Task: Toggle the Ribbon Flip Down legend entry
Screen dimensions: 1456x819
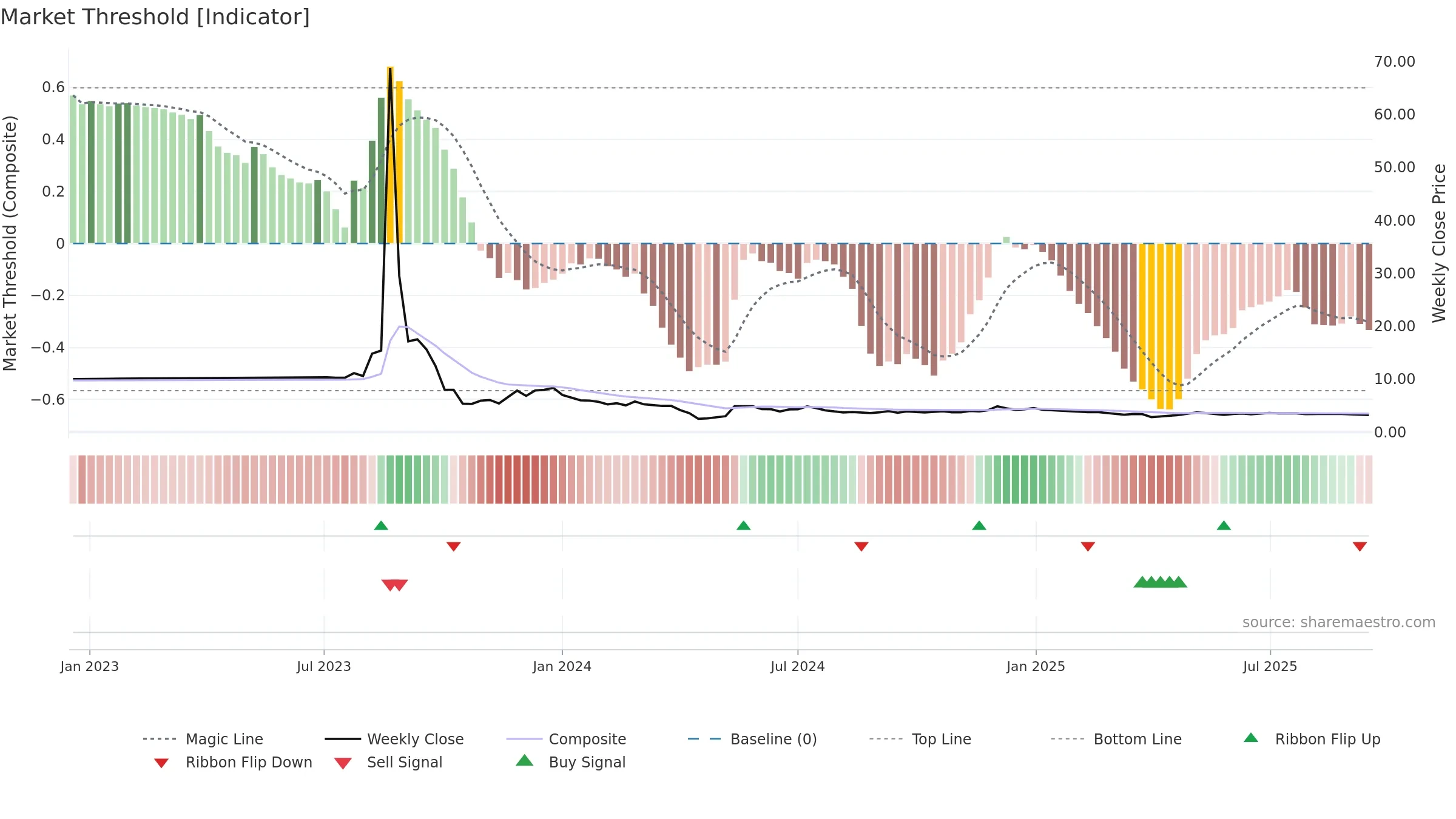Action: point(232,762)
